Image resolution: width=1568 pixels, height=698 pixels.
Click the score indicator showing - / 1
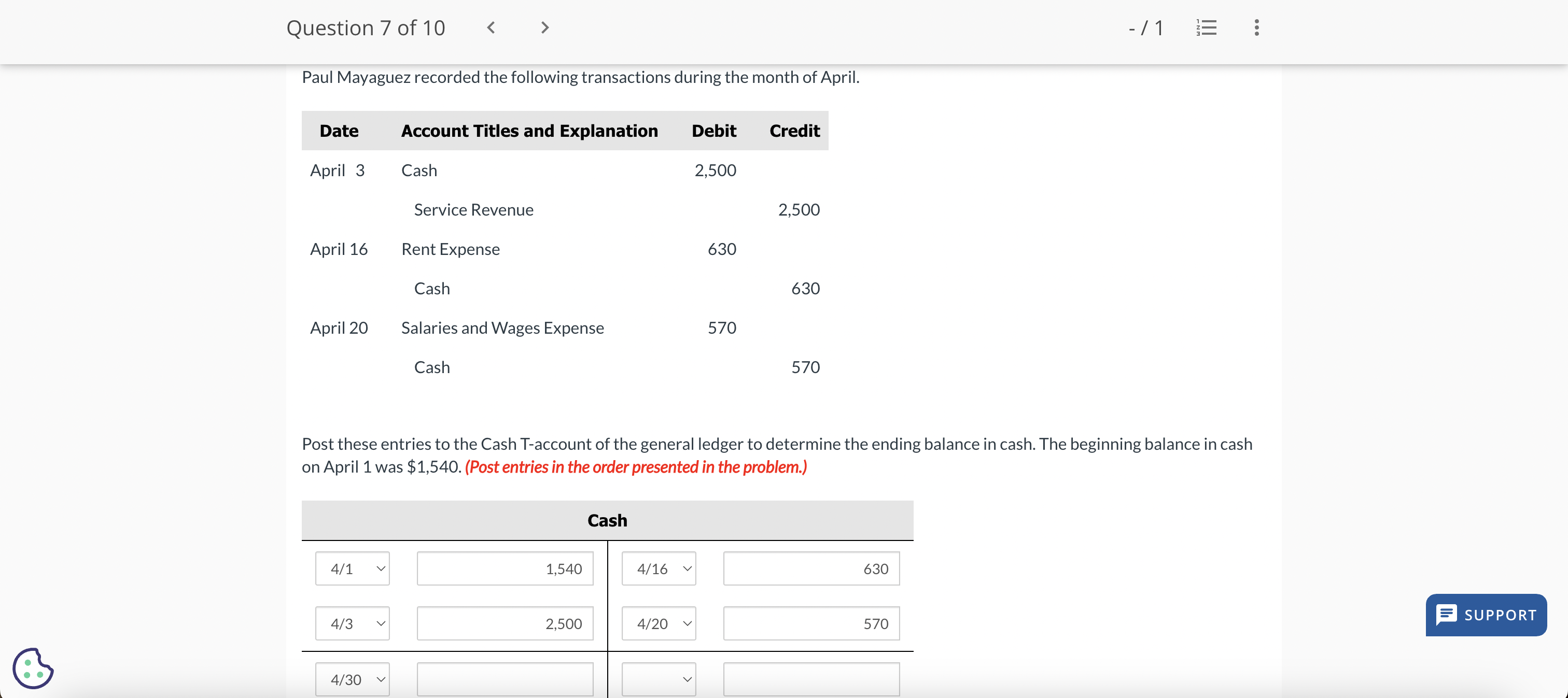pos(1145,27)
